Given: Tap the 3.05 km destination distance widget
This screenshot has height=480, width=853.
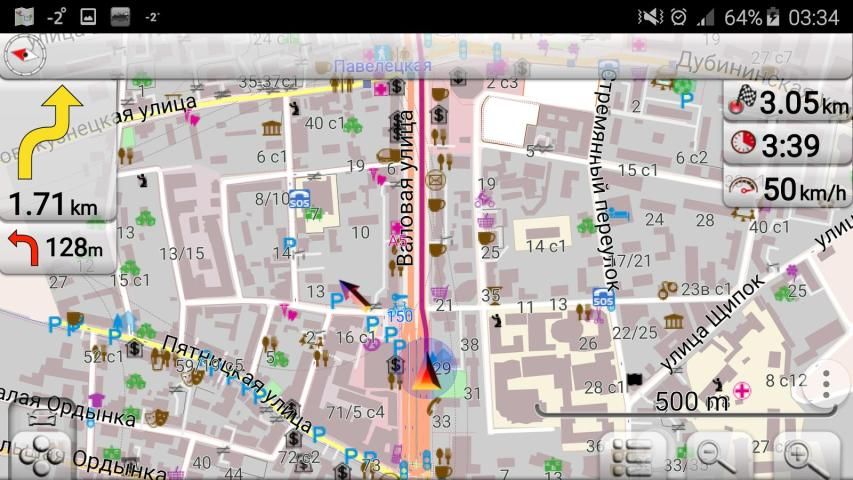Looking at the screenshot, I should [788, 102].
